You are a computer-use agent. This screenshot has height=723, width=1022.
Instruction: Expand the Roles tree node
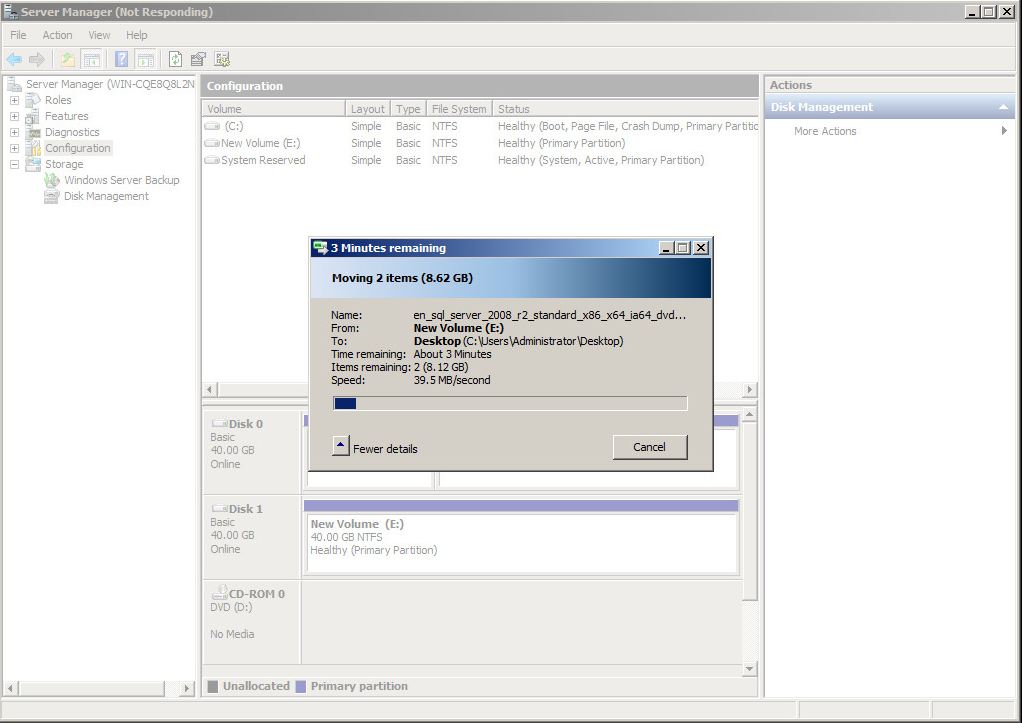click(x=14, y=100)
